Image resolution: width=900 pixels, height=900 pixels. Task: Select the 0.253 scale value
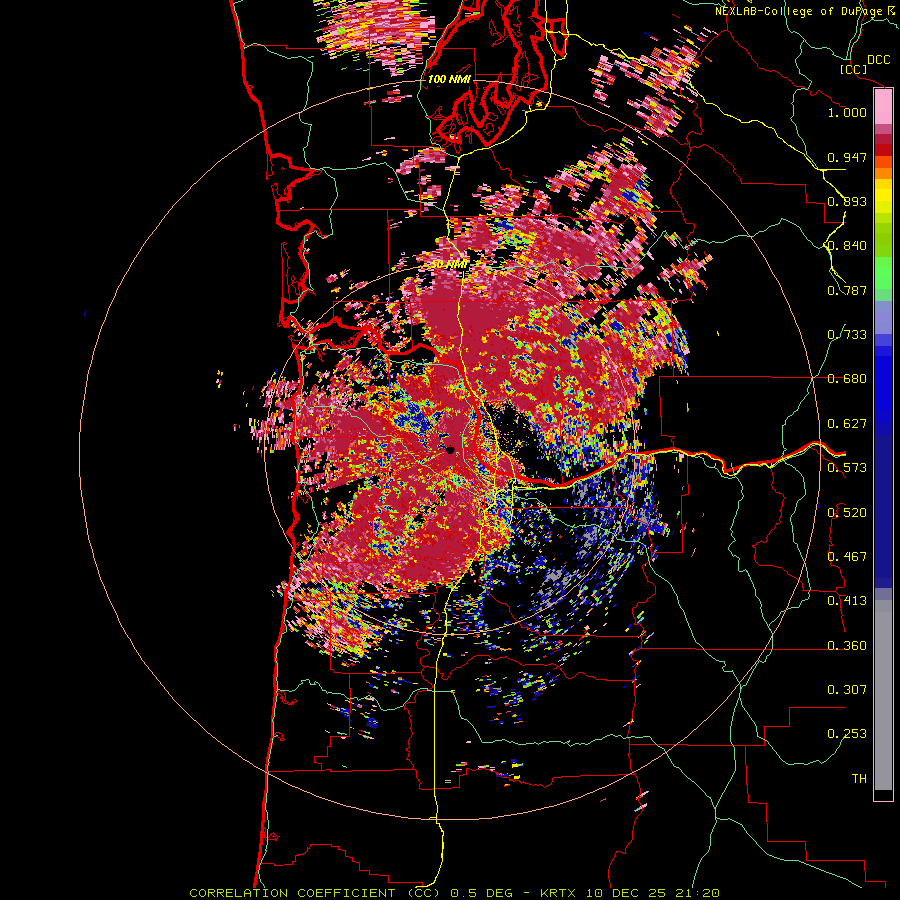click(847, 734)
